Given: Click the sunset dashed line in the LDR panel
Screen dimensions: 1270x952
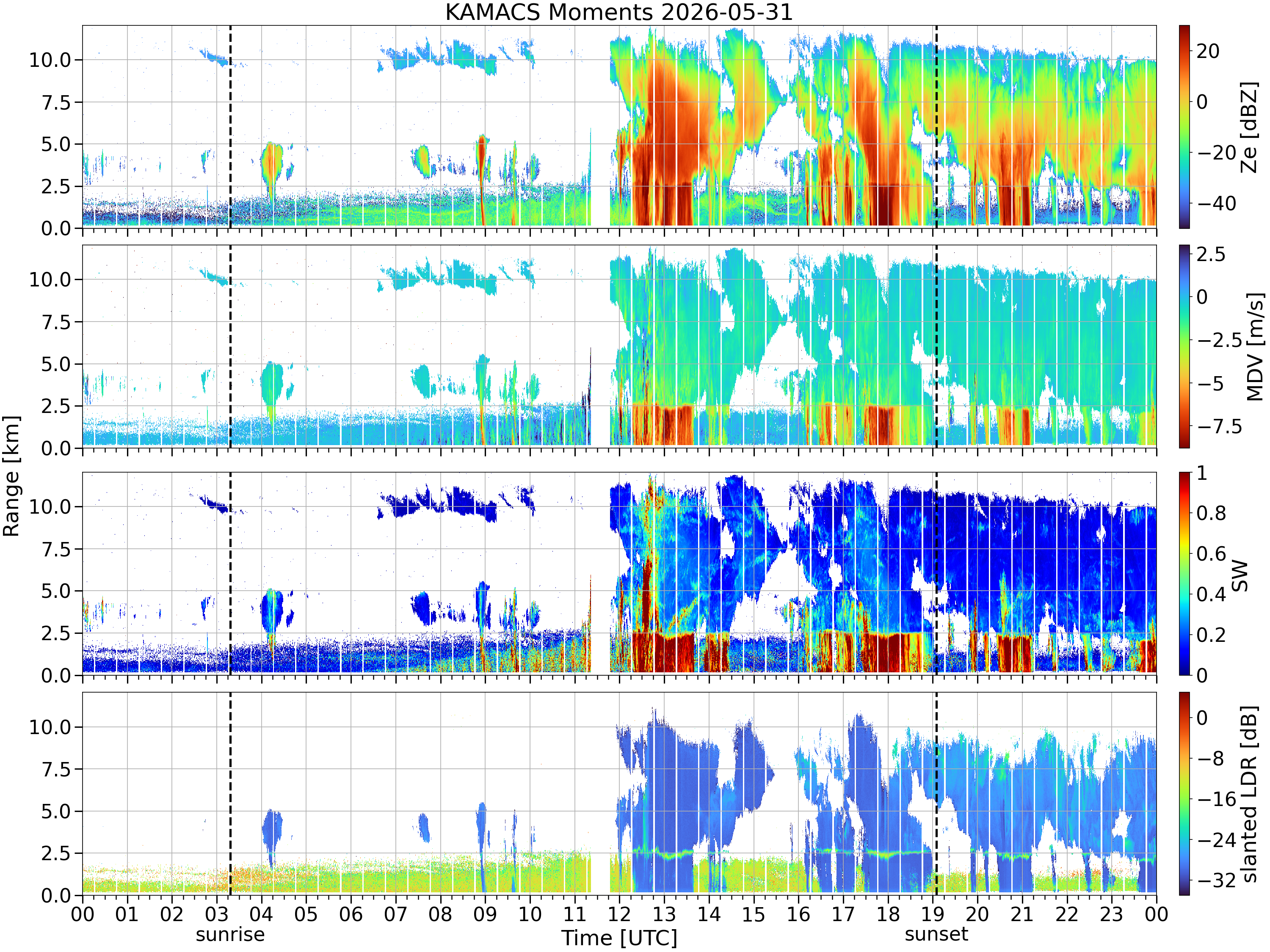Looking at the screenshot, I should click(x=936, y=793).
